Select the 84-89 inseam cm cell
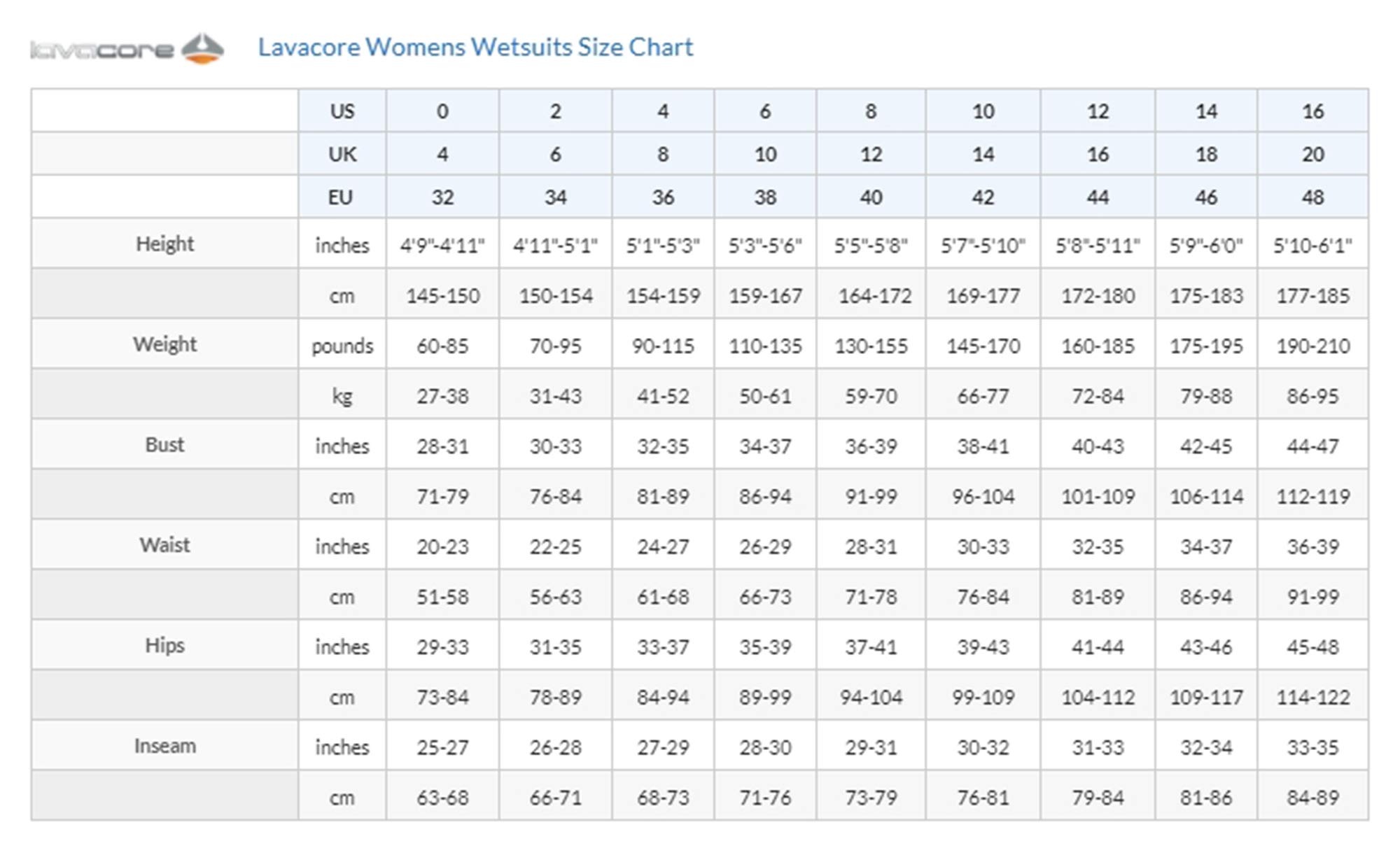1400x855 pixels. pos(1312,797)
